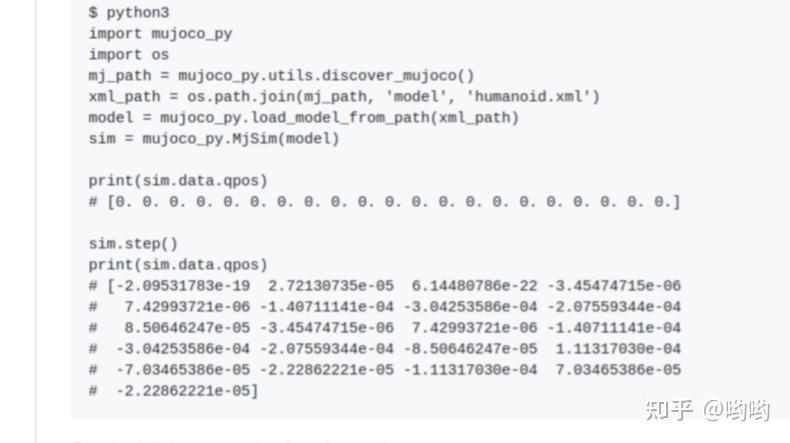
Task: Click the xml_path os.path.join line
Action: (x=343, y=97)
